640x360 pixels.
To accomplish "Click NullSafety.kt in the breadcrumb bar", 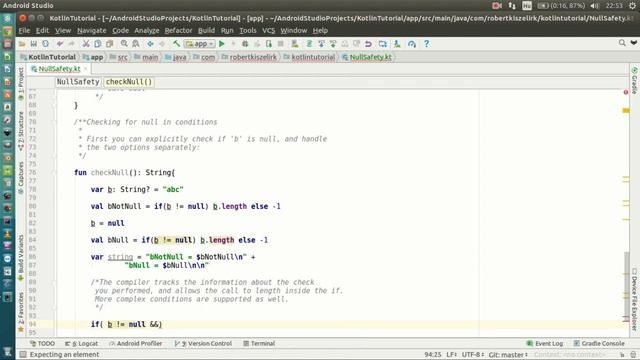I will pos(367,57).
